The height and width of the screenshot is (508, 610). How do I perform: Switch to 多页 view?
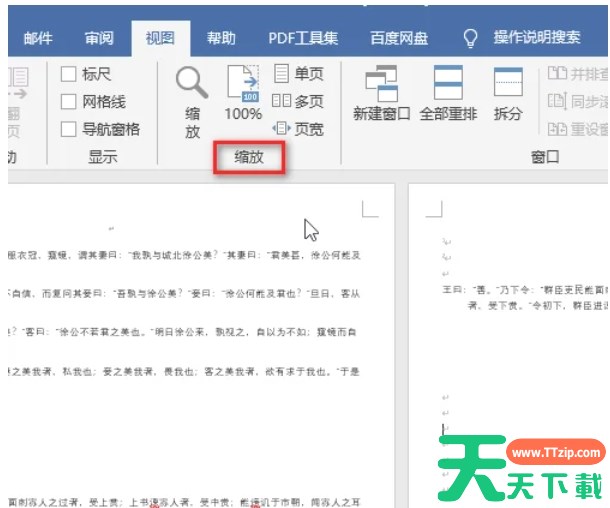click(298, 101)
